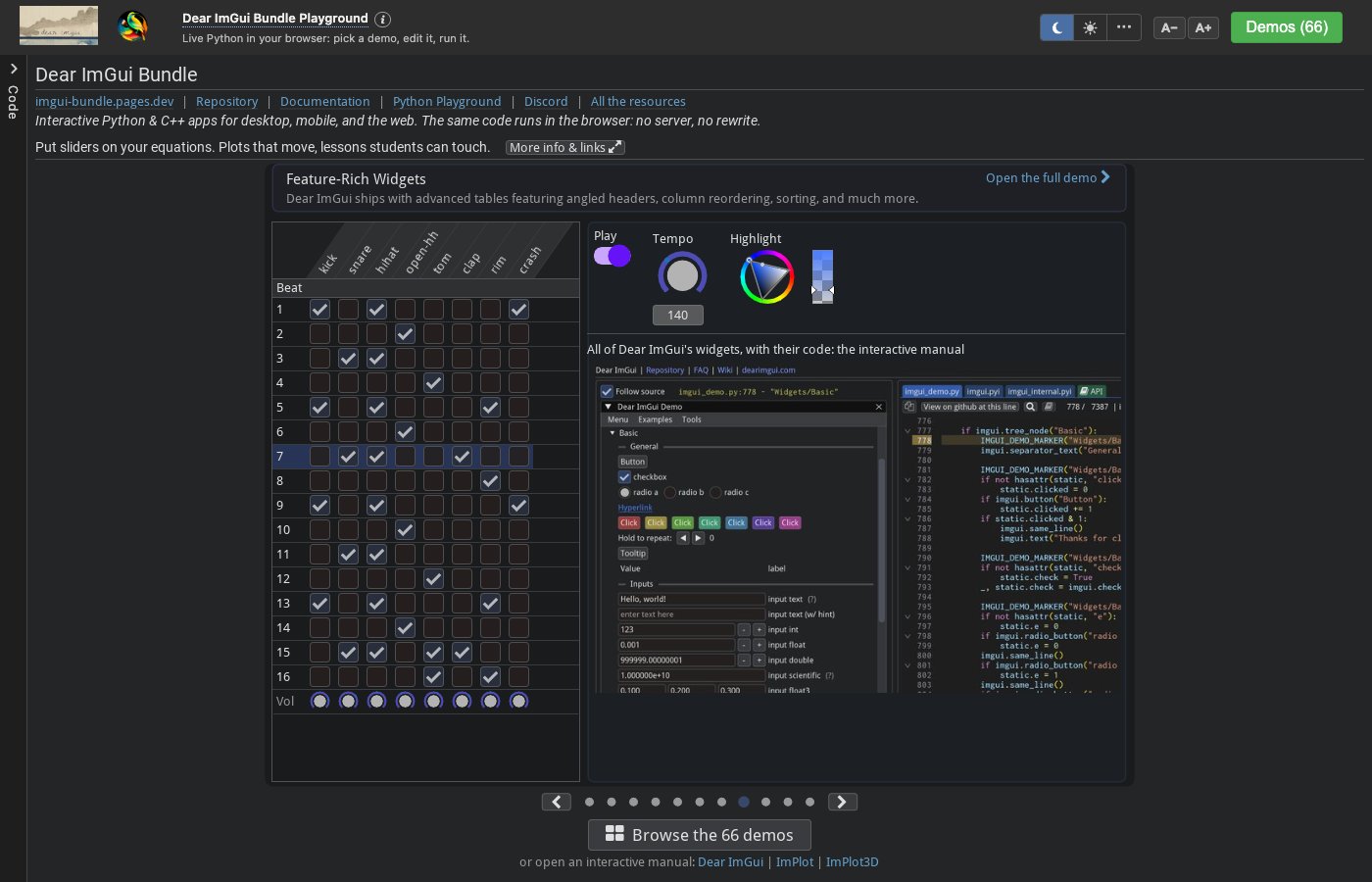Open the Python Playground link
Screen dimensions: 1372x882
(x=447, y=102)
